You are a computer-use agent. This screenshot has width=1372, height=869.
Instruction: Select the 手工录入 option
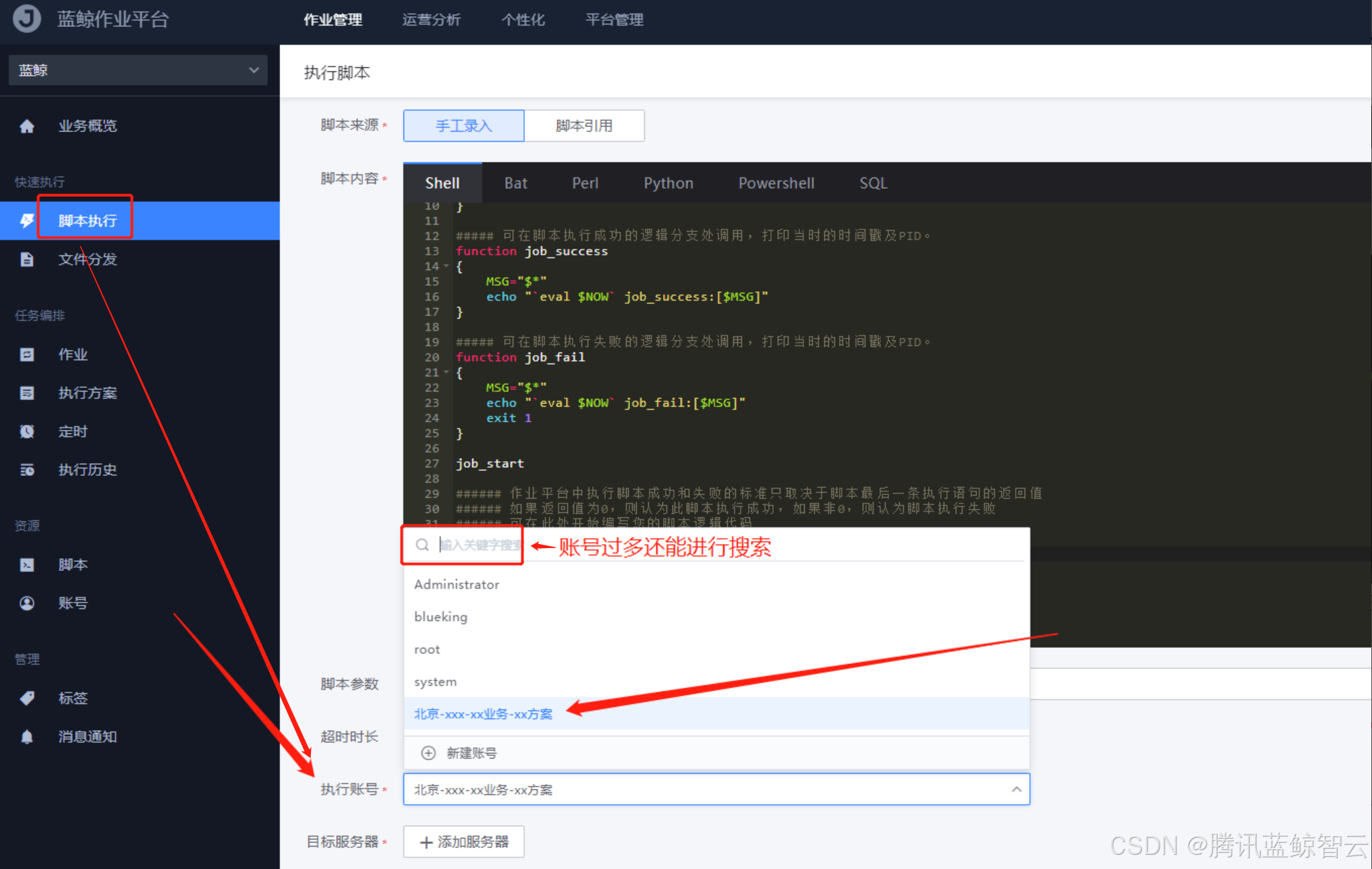[463, 125]
